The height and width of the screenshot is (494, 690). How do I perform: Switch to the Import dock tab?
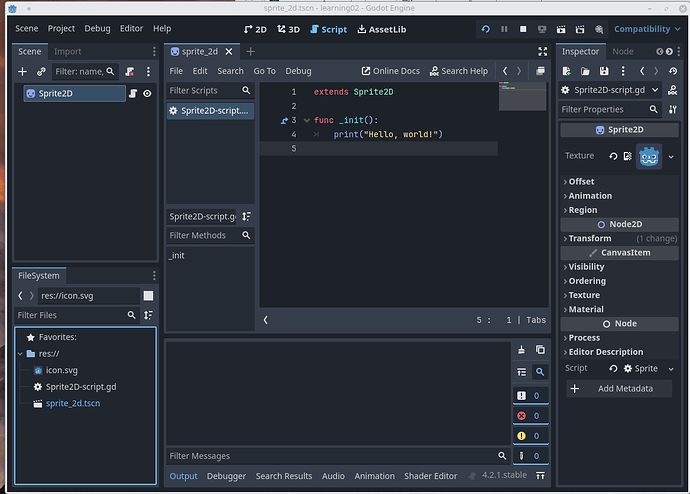point(68,51)
